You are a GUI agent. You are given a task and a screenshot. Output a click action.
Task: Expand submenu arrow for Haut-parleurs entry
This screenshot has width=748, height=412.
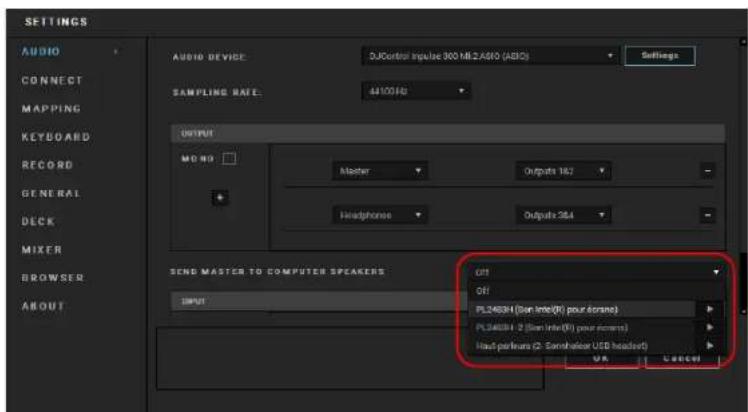(x=710, y=346)
